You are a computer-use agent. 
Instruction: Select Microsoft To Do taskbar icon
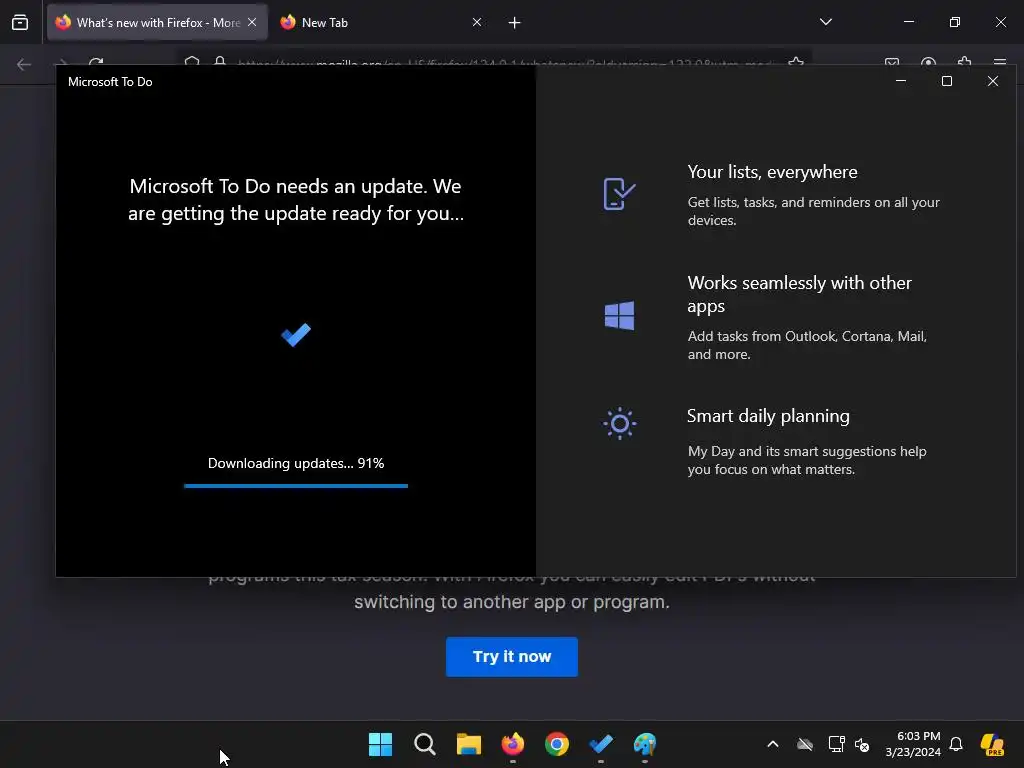point(601,744)
